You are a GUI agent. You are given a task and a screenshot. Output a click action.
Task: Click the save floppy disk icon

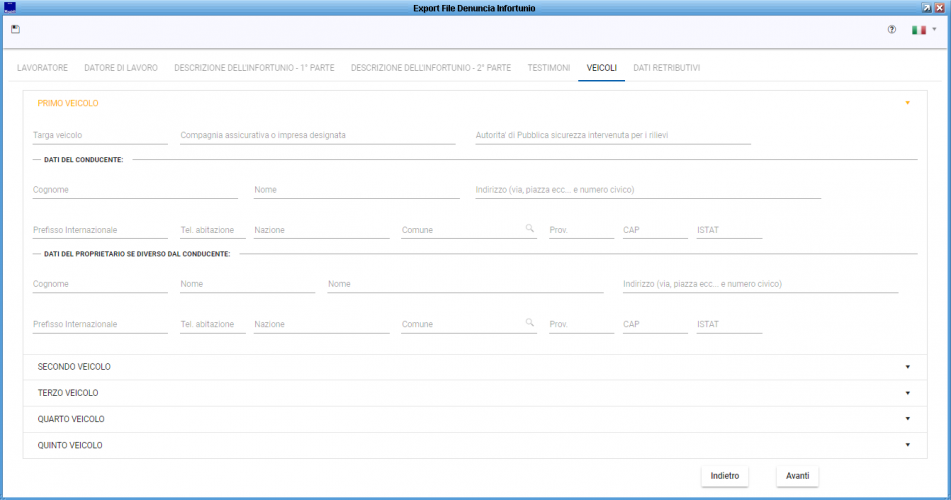[x=15, y=29]
